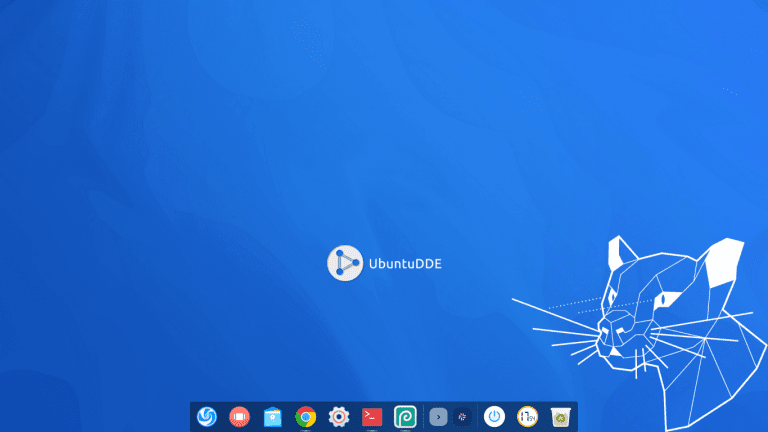Expand the dock tray arrow
Image resolution: width=768 pixels, height=432 pixels.
(438, 417)
